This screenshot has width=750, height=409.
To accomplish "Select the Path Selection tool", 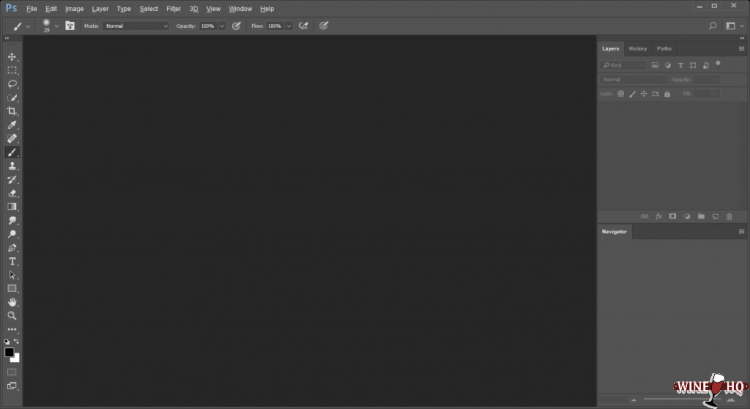I will tap(12, 275).
